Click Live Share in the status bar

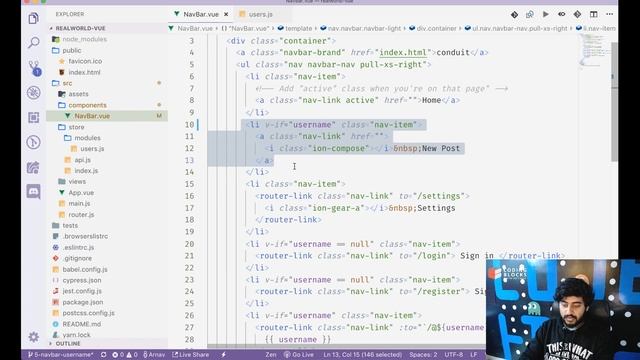[190, 355]
